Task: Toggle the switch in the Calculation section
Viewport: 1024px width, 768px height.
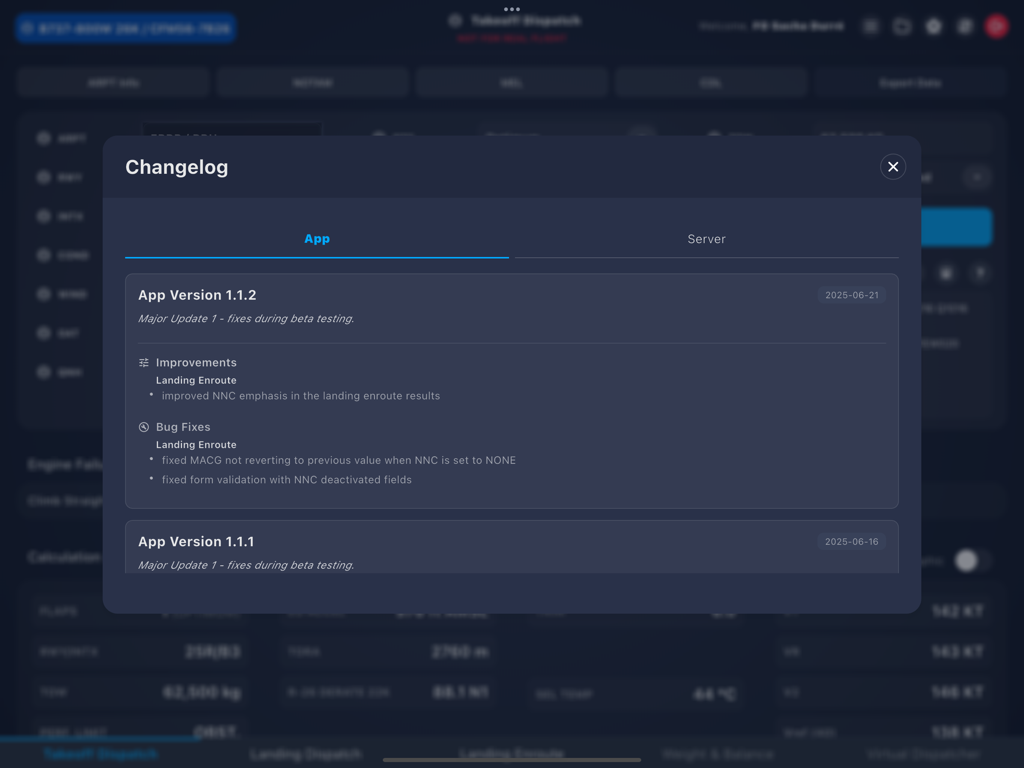Action: tap(967, 561)
